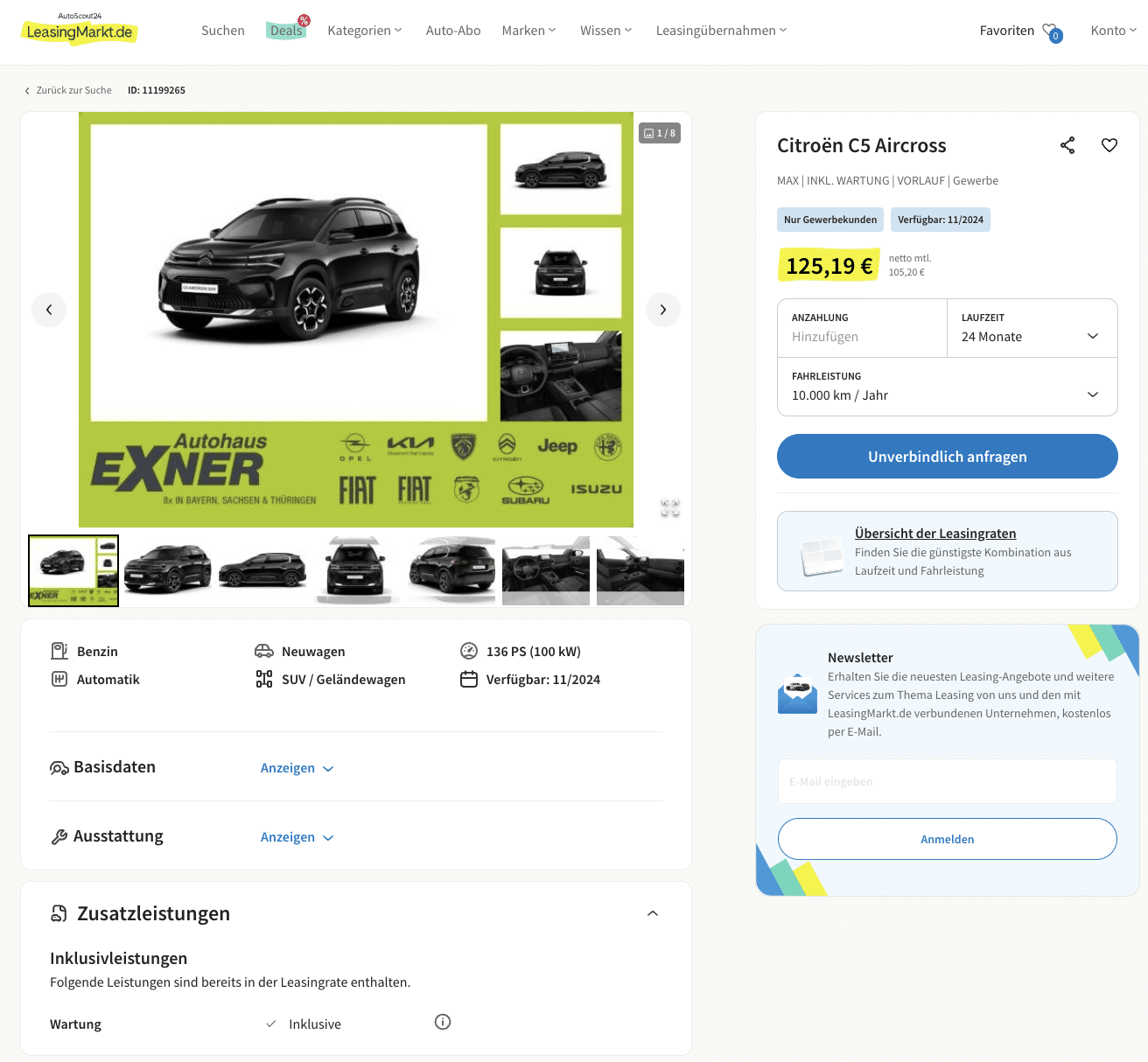Click the Automatik gearbox icon

(59, 679)
